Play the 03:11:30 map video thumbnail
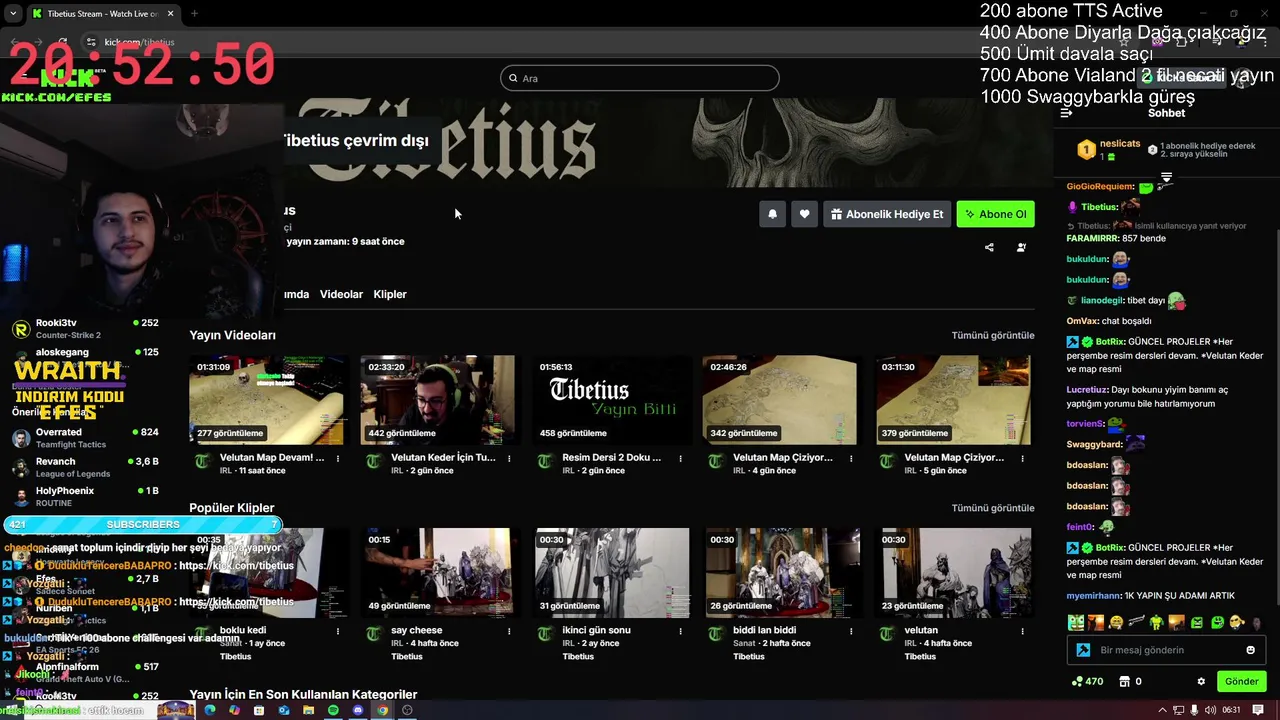 point(953,400)
